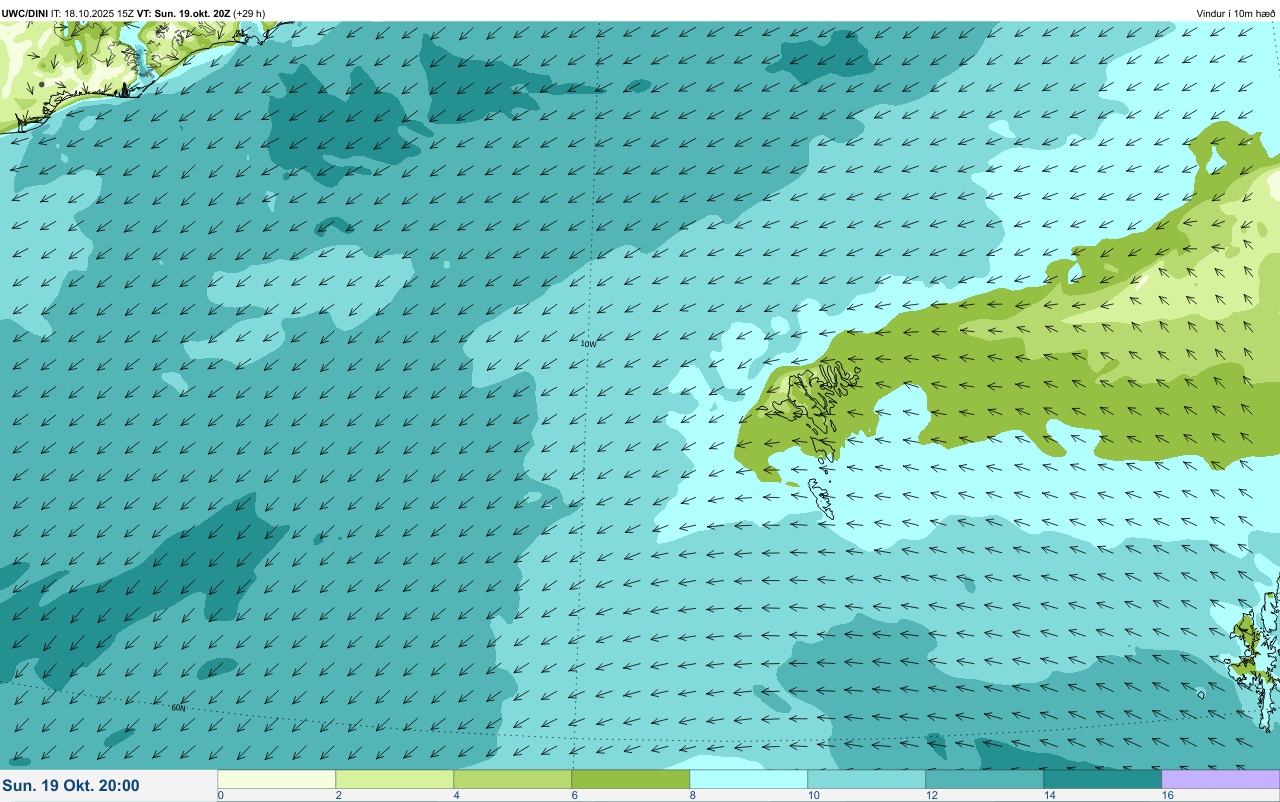Click the 2-4 m/s light green legend swatch

(x=395, y=779)
